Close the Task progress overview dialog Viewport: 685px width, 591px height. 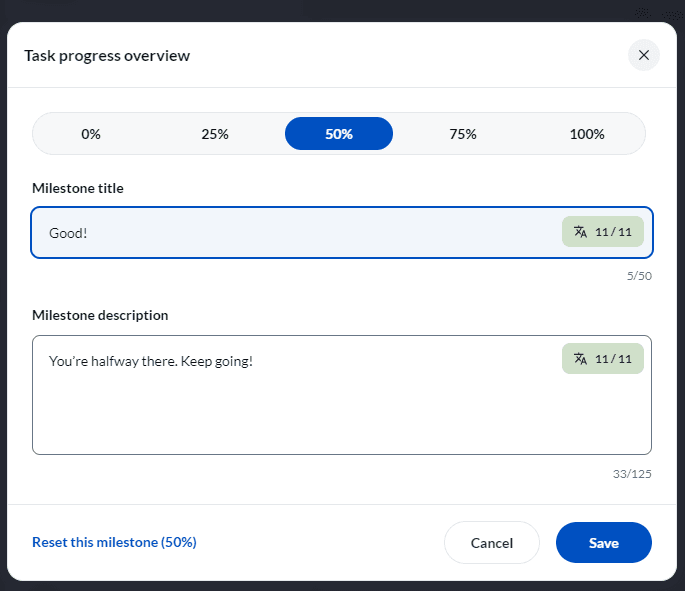(643, 55)
